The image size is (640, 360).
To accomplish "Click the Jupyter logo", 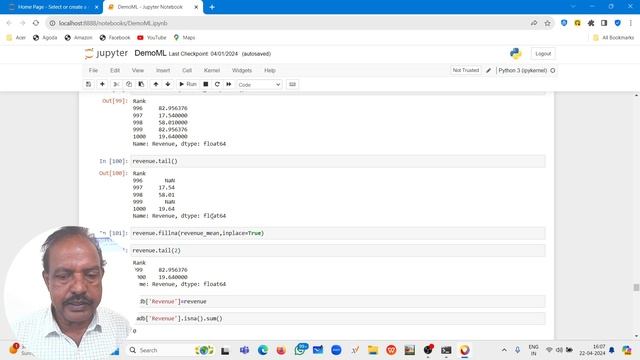I will pyautogui.click(x=106, y=53).
